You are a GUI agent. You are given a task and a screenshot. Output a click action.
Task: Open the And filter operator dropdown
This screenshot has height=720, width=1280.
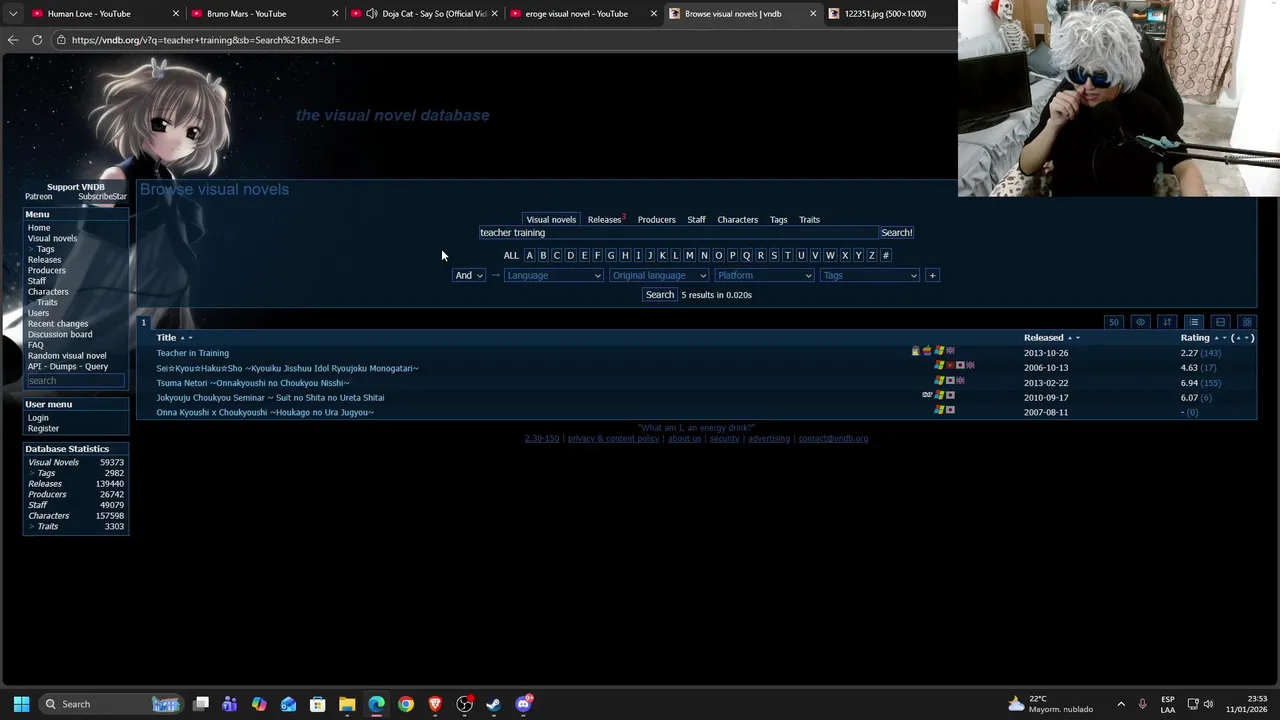[x=468, y=276]
